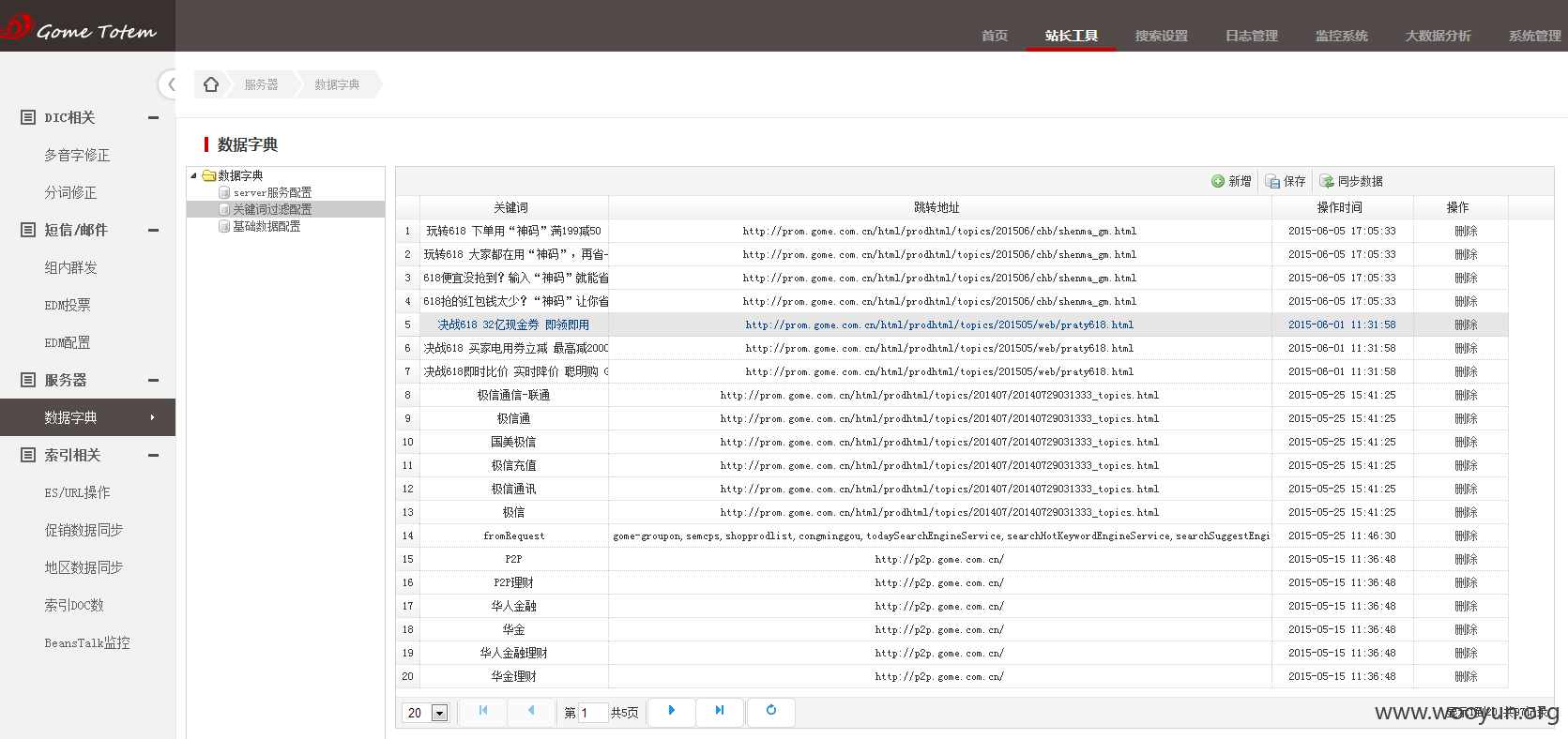Open 多音字修正 in sidebar

coord(77,155)
